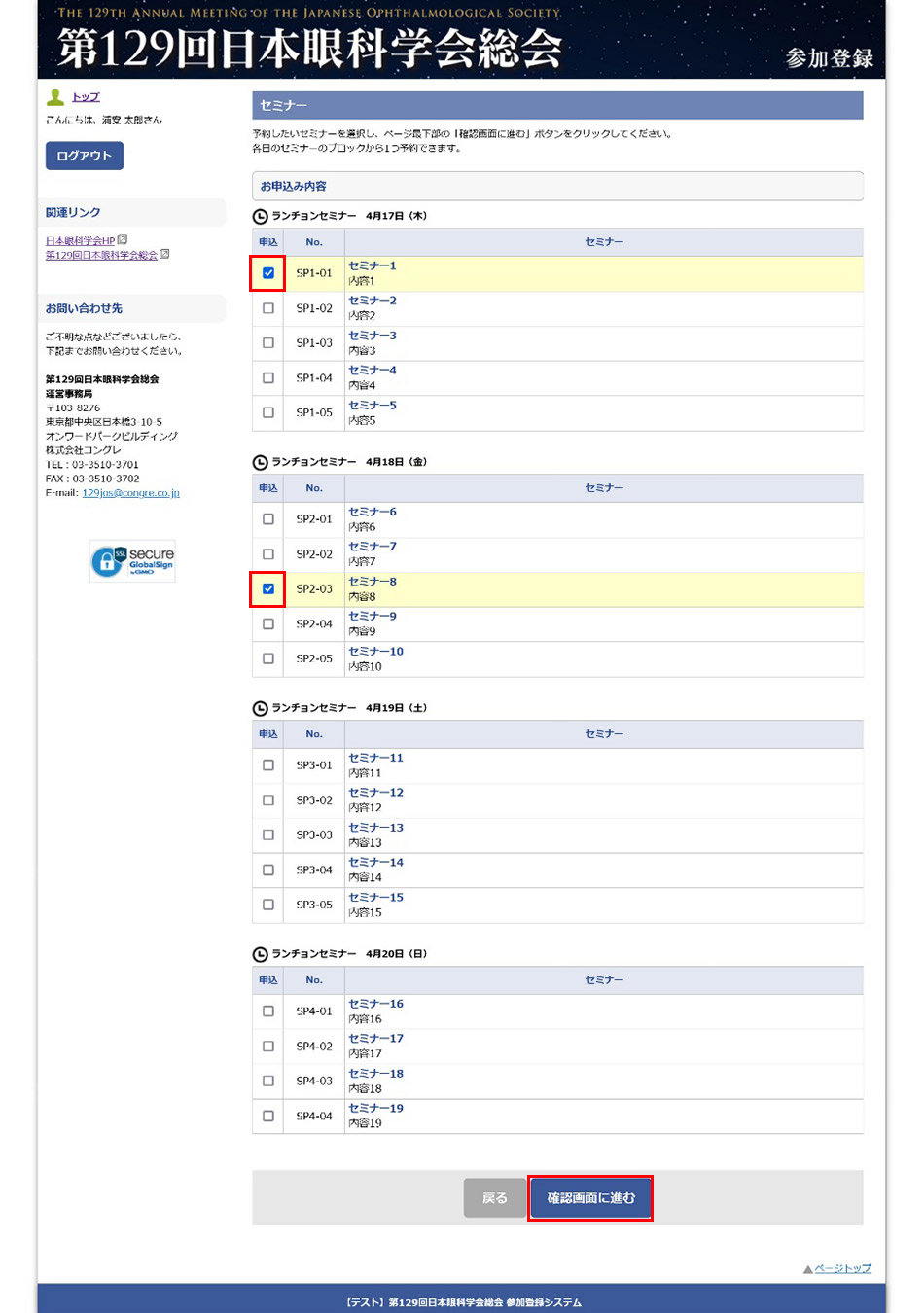Screen dimensions: 924x1313
Task: Tick the SP1-03 checkbox
Action: pos(268,343)
